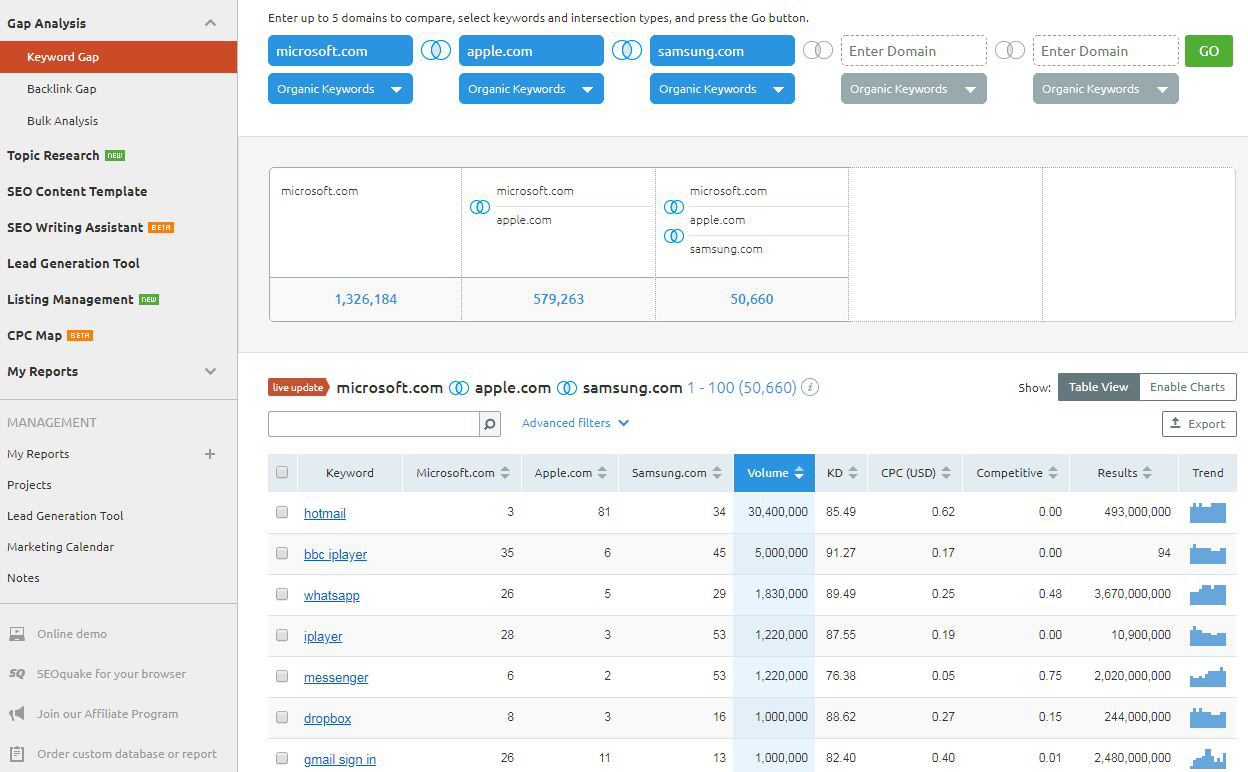
Task: Check the dropbox row checkbox
Action: tap(282, 717)
